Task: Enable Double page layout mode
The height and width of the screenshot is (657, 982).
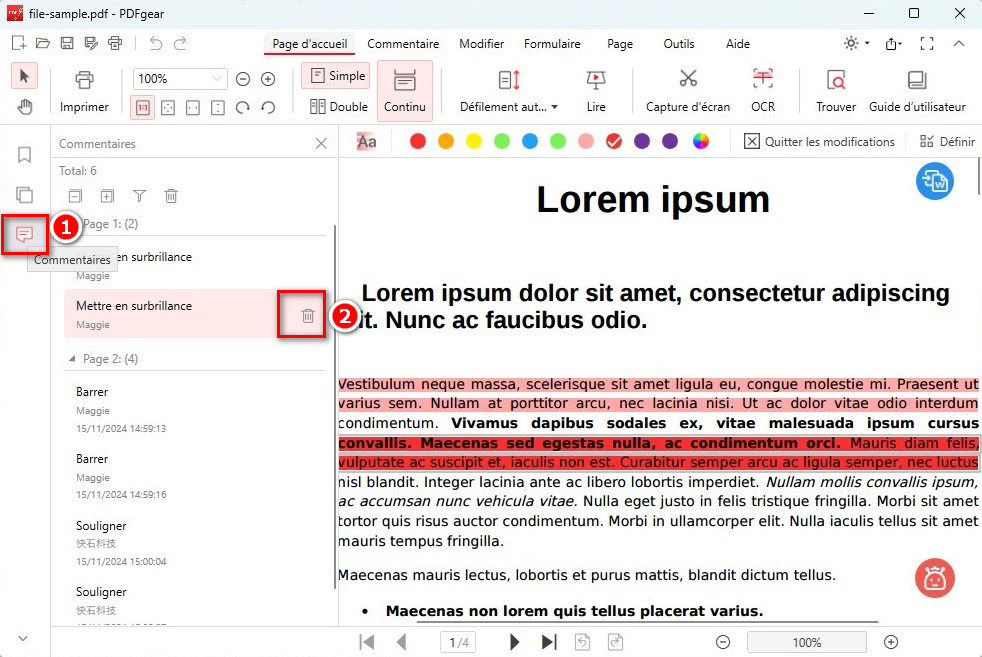Action: [x=336, y=105]
